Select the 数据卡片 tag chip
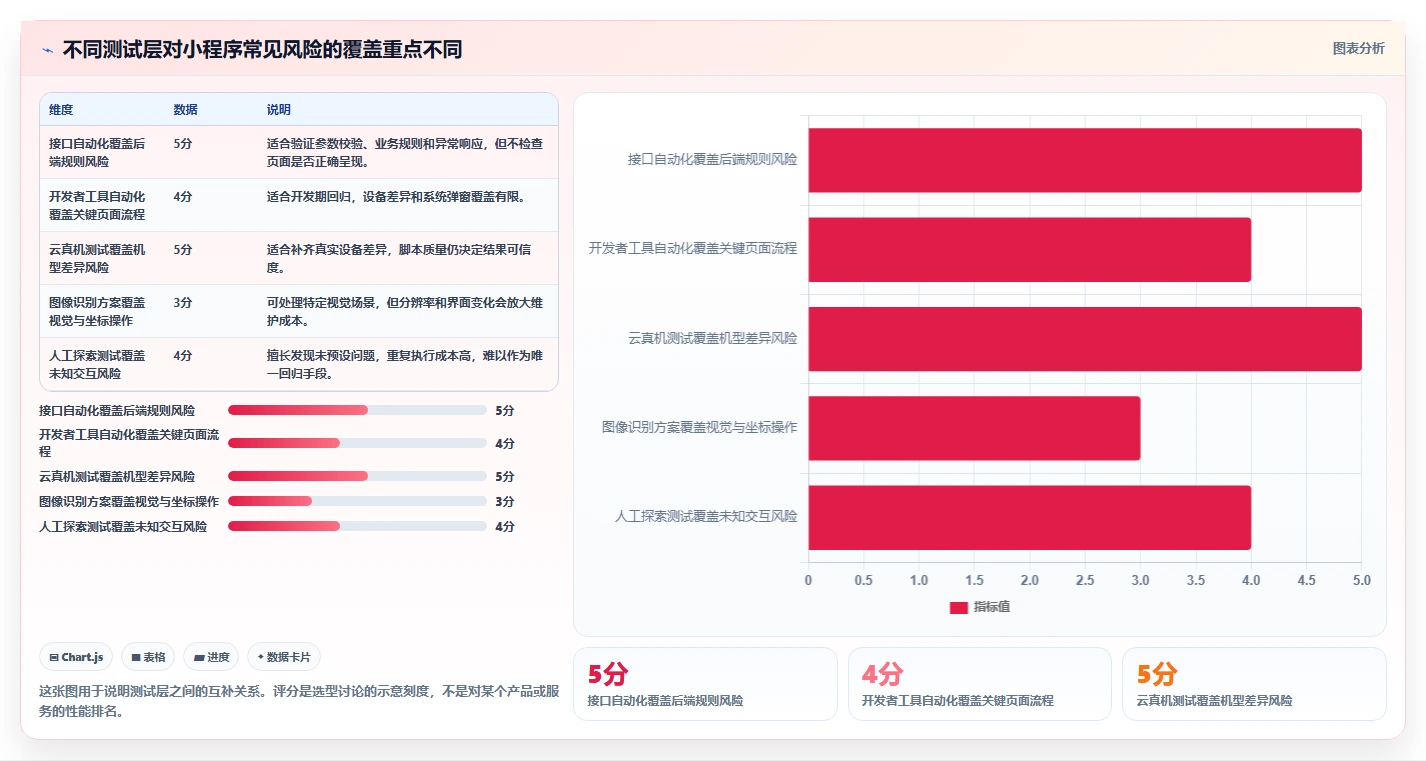This screenshot has height=761, width=1426. point(284,657)
